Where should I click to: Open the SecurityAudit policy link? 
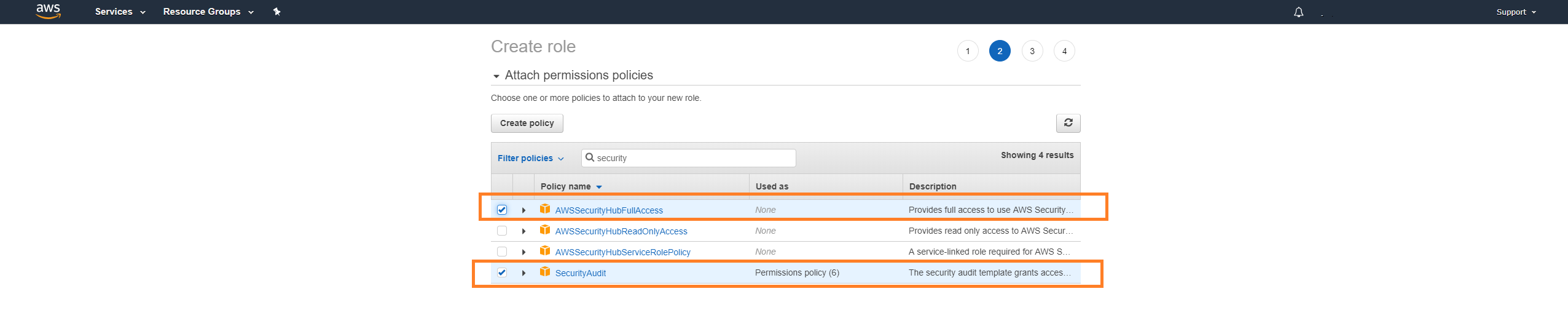pyautogui.click(x=581, y=273)
